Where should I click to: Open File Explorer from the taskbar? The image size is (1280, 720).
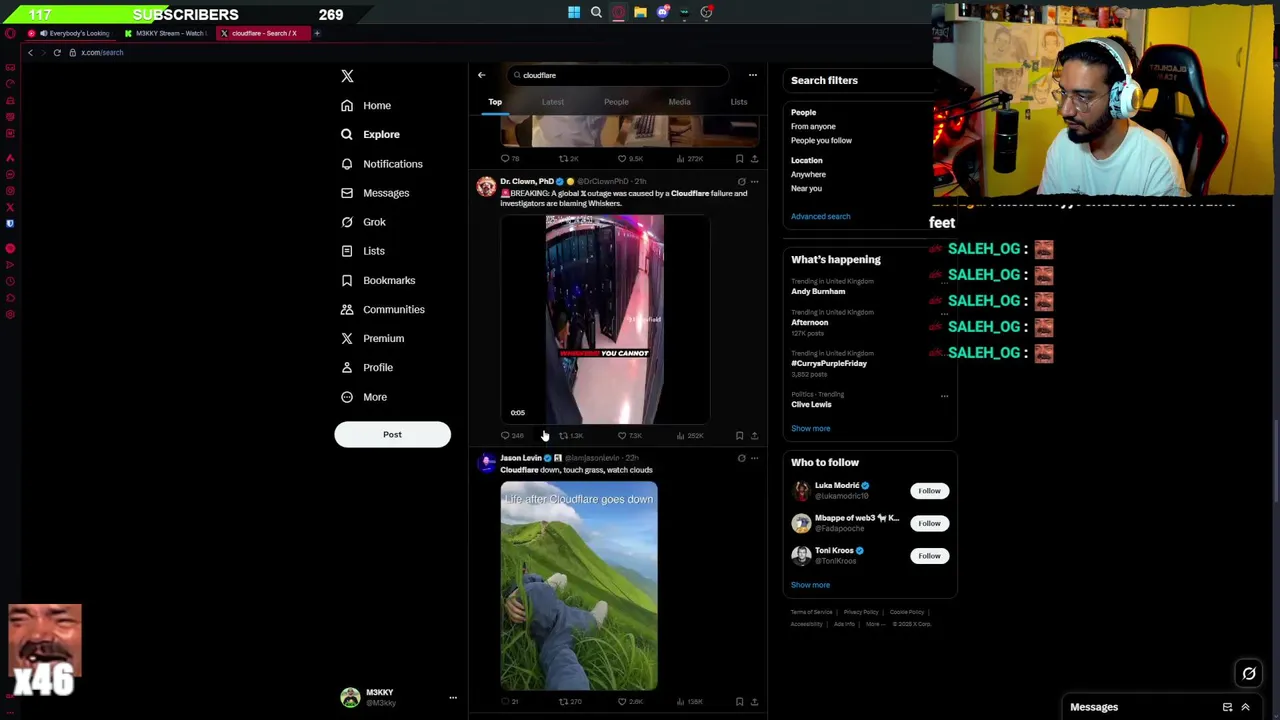(x=640, y=13)
